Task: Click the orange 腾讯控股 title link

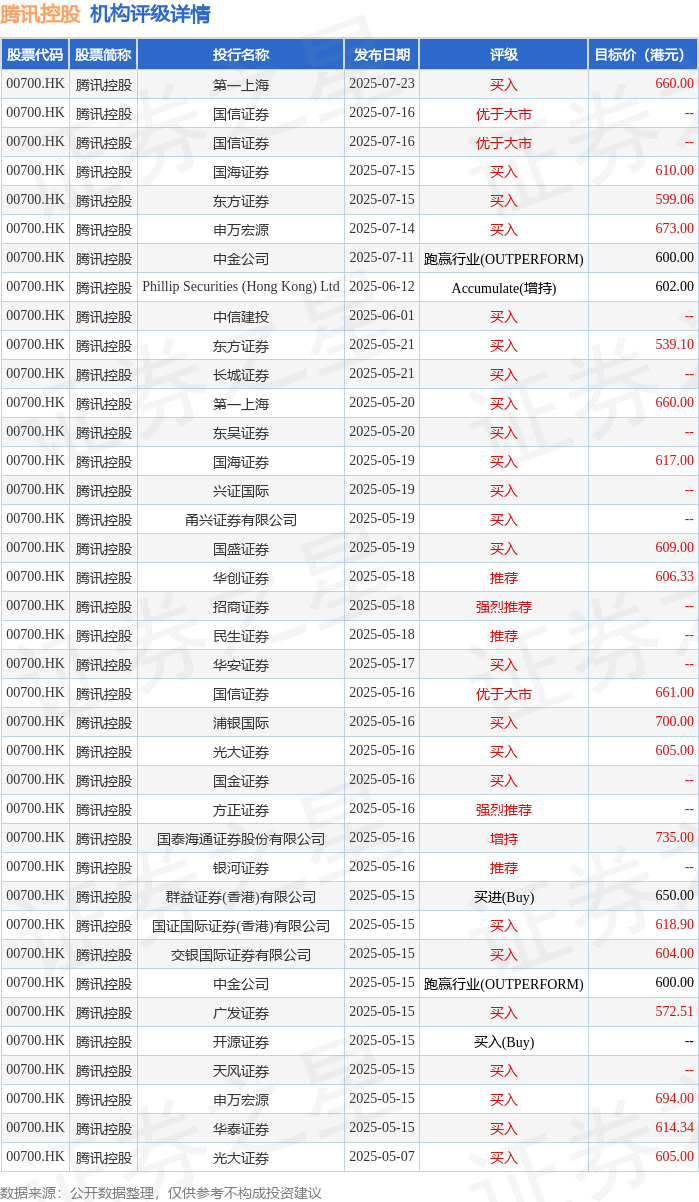Action: point(40,14)
